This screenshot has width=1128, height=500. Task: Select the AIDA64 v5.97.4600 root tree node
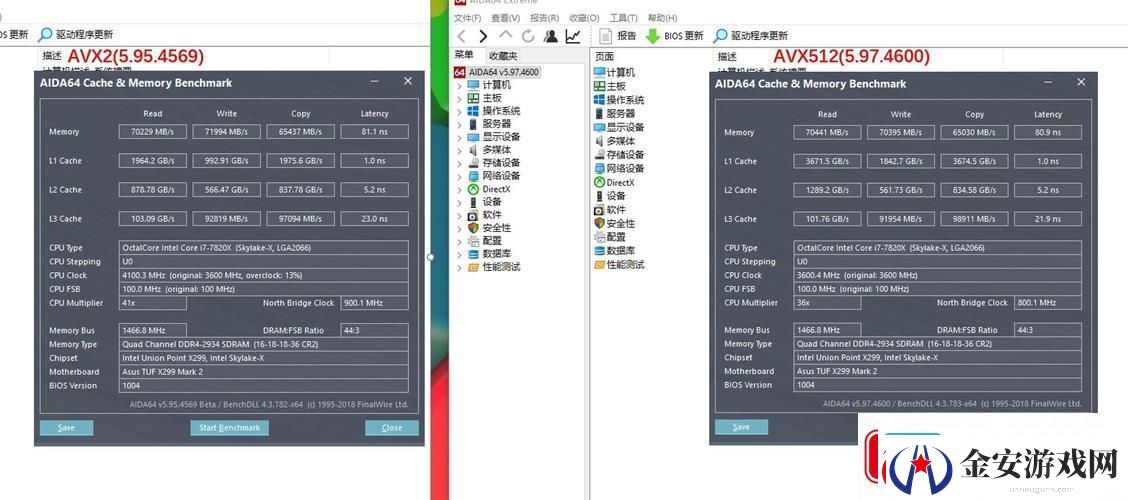[496, 72]
